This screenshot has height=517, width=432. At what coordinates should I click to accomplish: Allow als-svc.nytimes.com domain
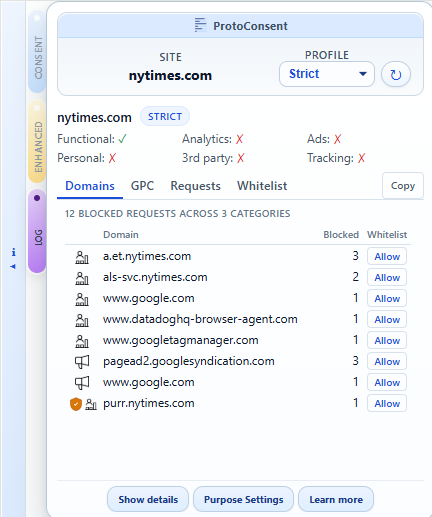pyautogui.click(x=387, y=277)
